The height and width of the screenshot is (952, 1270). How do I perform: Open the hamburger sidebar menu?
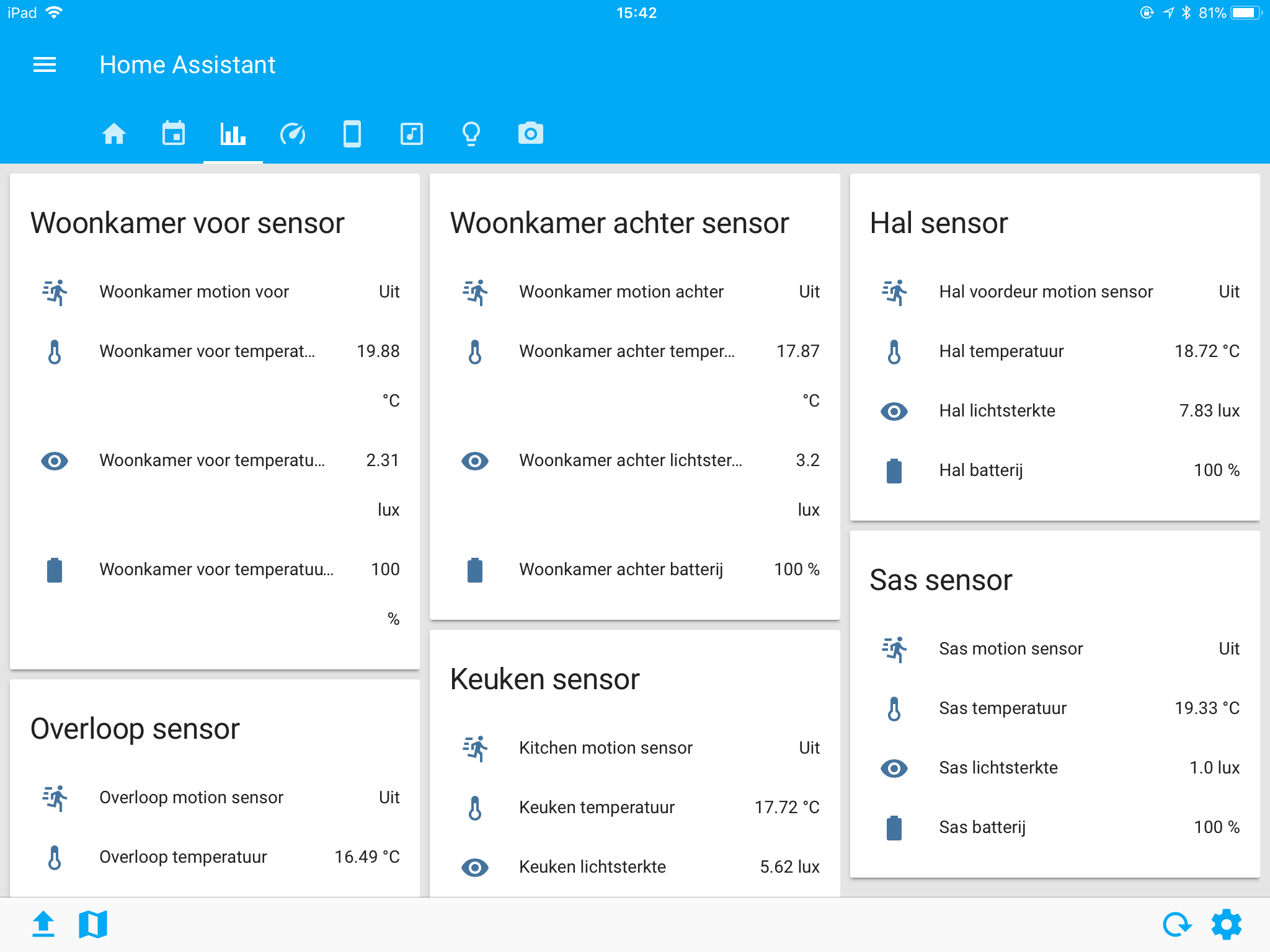45,64
